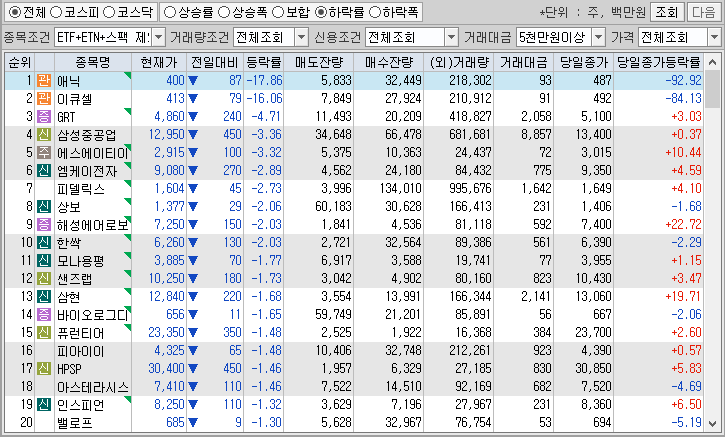Open the 신용조건 dropdown
This screenshot has height=437, width=725.
point(451,37)
